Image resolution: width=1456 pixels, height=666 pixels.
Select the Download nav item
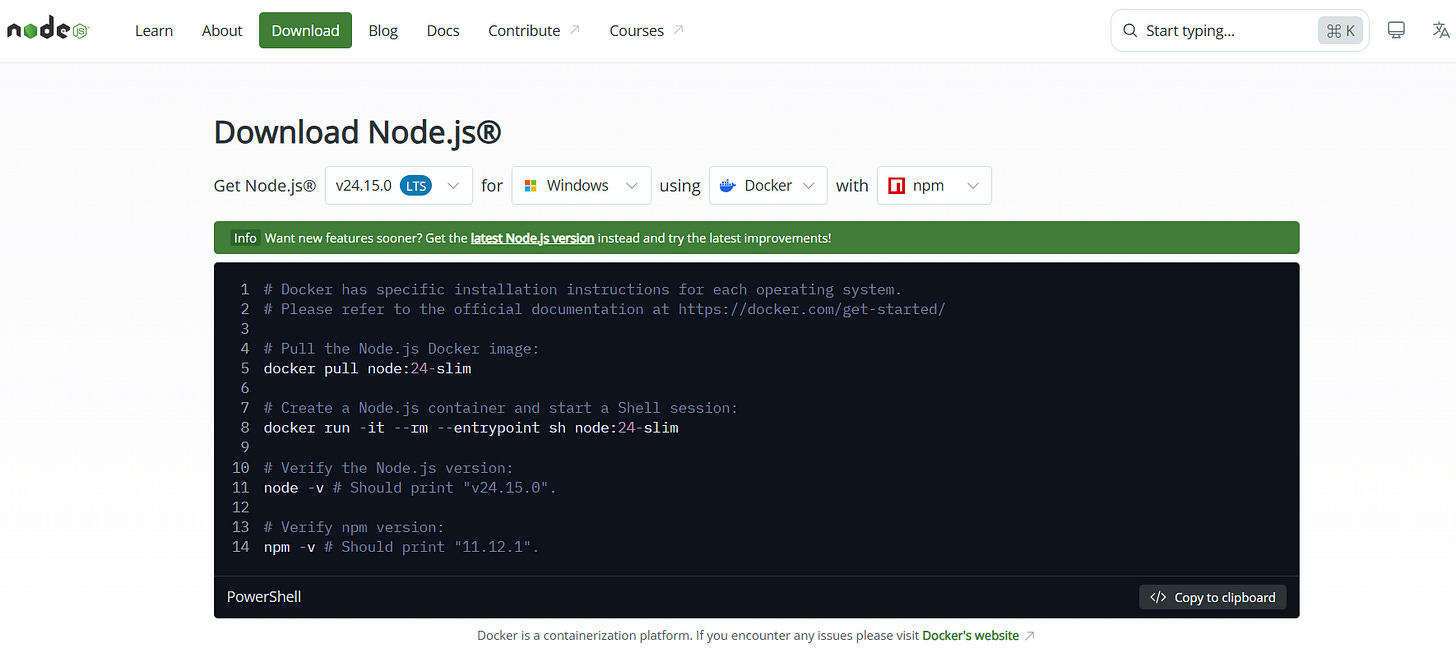305,31
